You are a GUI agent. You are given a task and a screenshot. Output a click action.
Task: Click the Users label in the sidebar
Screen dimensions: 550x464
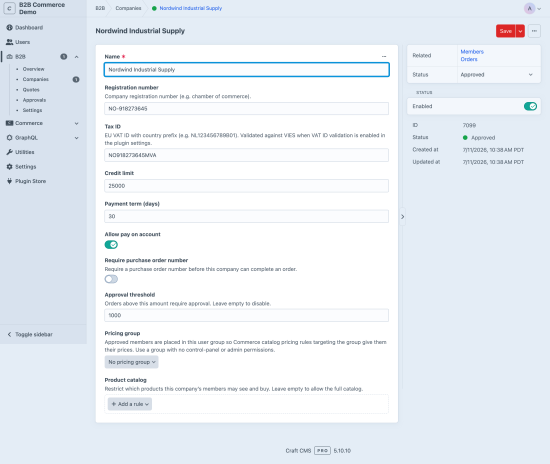pos(22,42)
